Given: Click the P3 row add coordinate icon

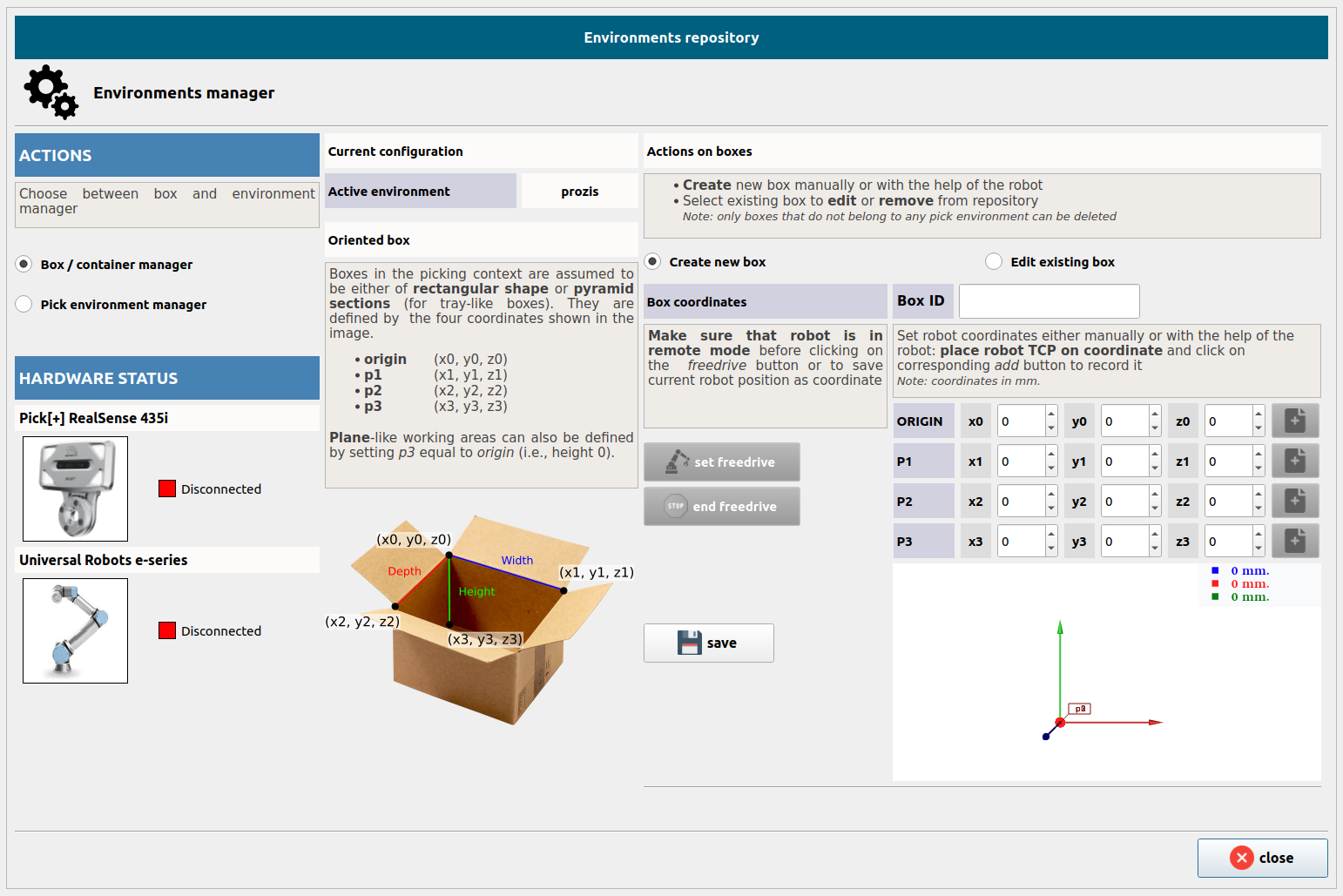Looking at the screenshot, I should click(x=1295, y=541).
